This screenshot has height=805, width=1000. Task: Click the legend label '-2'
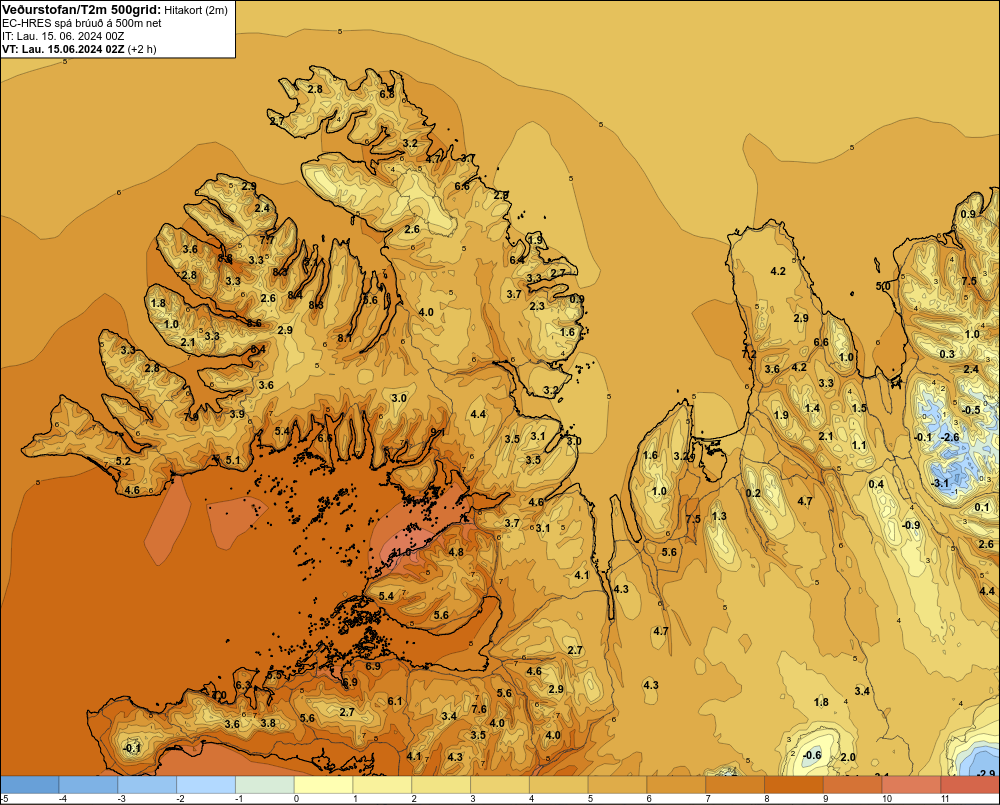180,799
